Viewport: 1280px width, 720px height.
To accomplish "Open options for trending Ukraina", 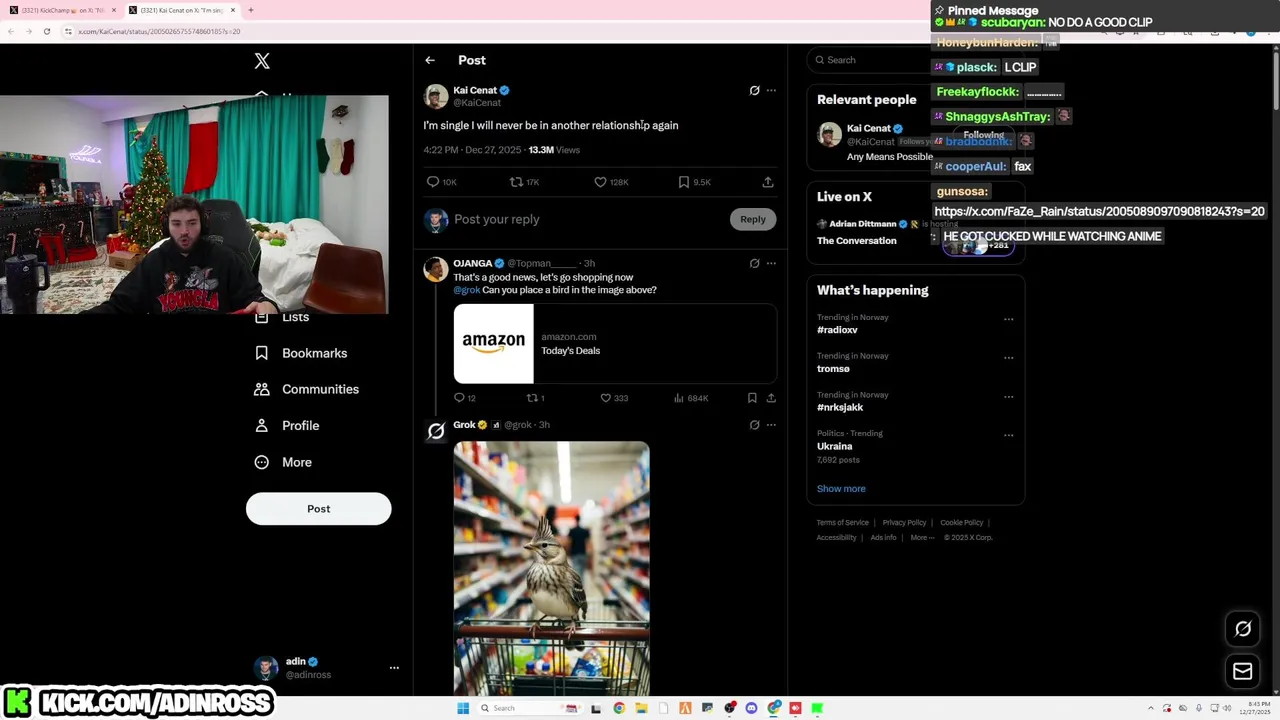I will click(1008, 435).
